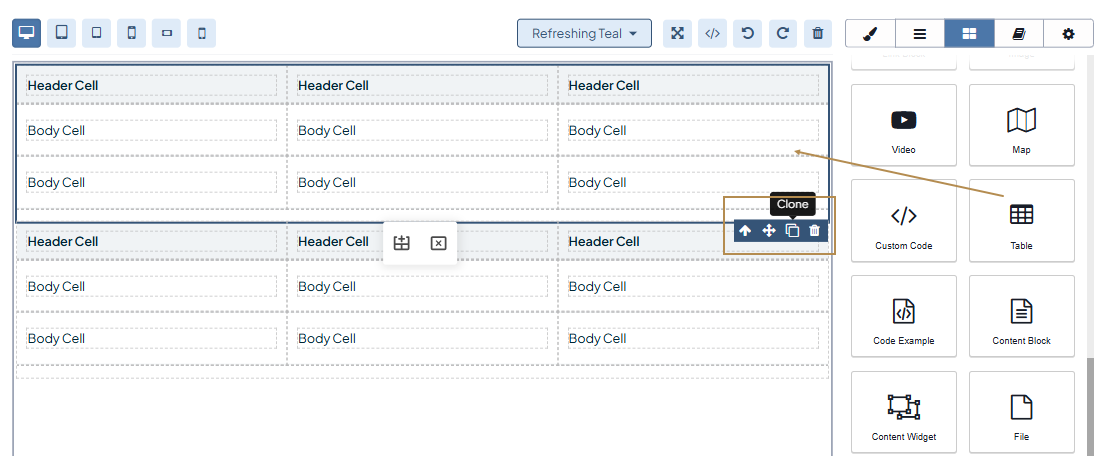Viewport: 1105px width, 456px height.
Task: Open the Refreshing Teal theme dropdown
Action: tap(584, 33)
